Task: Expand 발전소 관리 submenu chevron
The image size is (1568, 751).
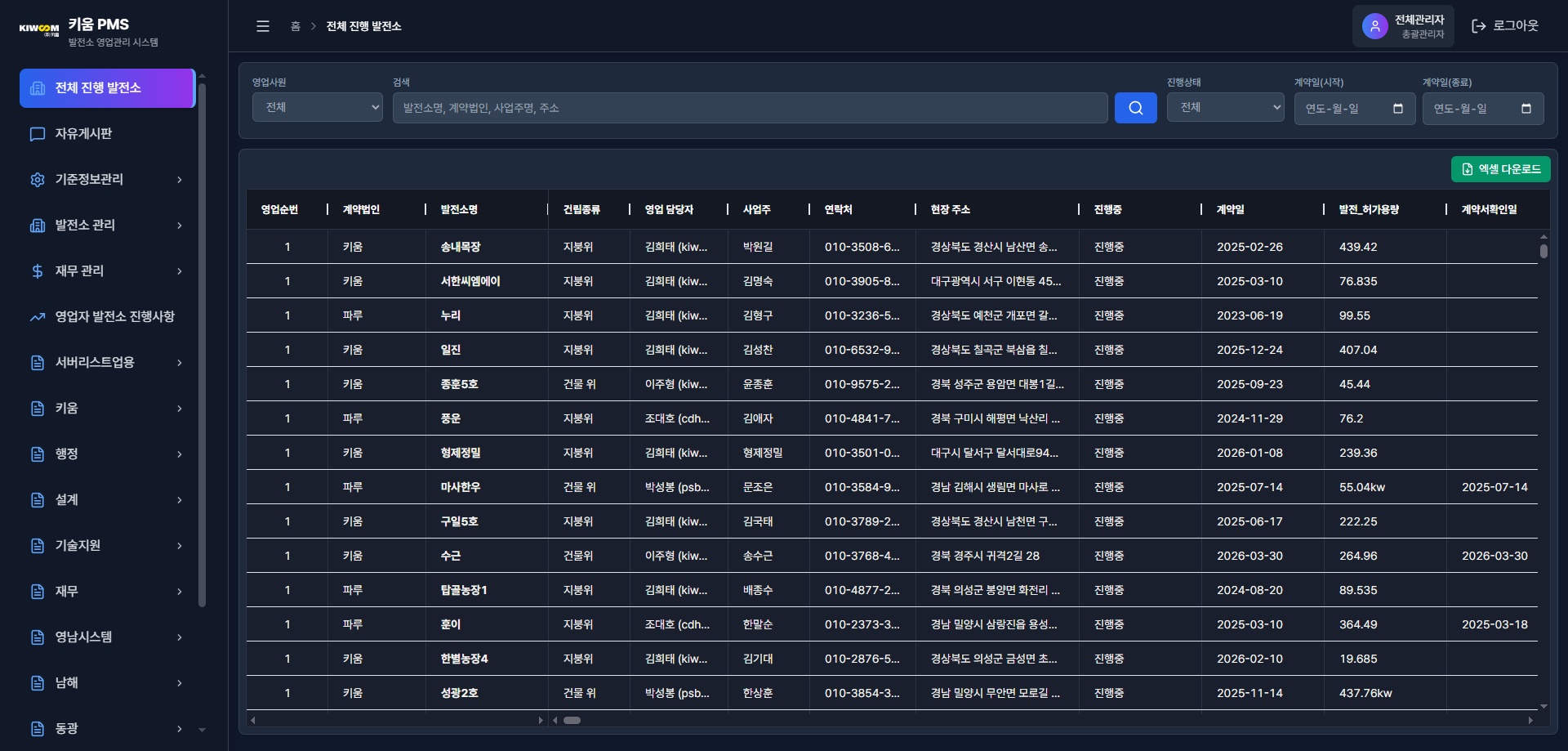Action: click(x=180, y=226)
